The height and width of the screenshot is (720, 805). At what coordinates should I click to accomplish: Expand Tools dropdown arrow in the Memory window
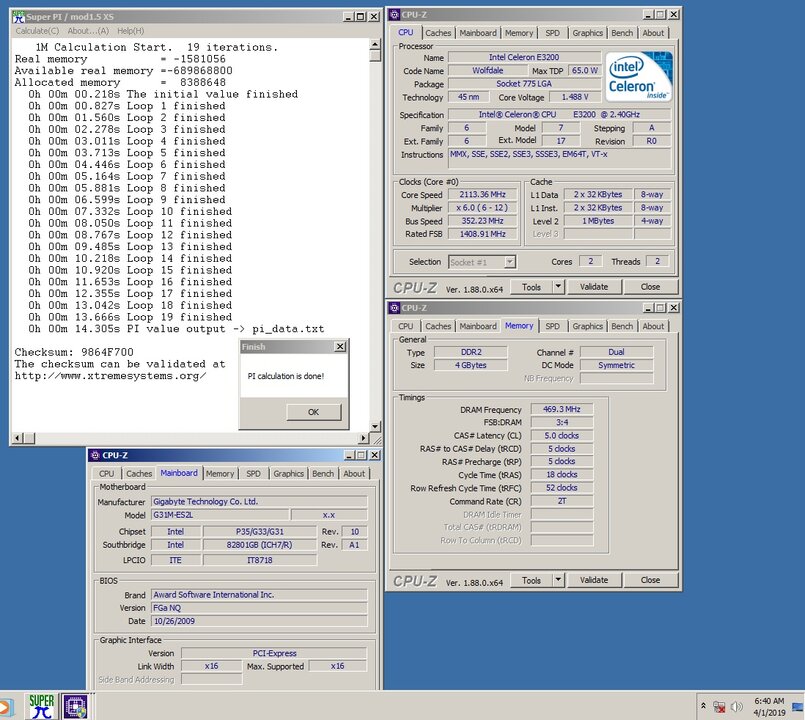(558, 580)
